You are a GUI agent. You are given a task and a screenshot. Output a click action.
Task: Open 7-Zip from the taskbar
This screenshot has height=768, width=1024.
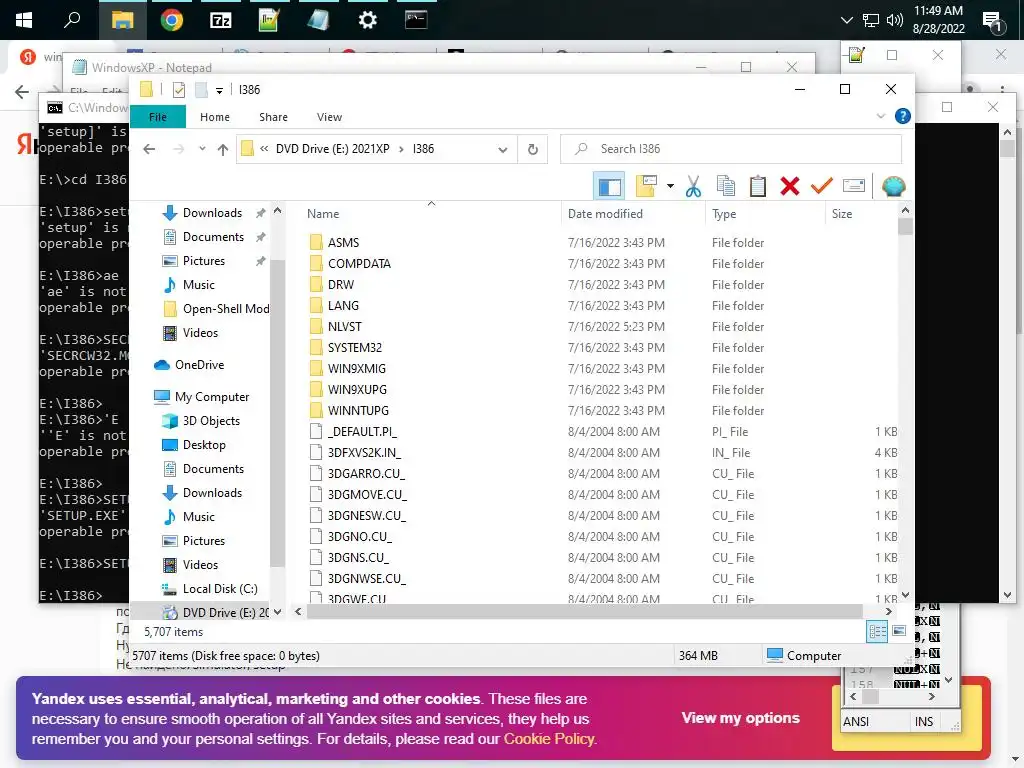point(221,20)
